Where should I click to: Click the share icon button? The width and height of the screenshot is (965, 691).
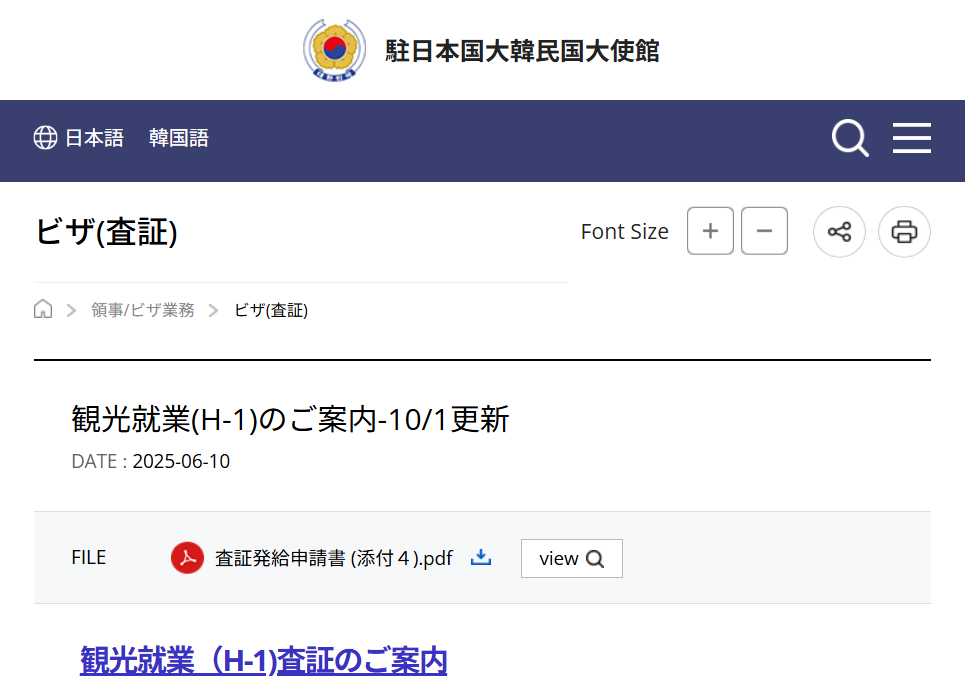pos(839,232)
